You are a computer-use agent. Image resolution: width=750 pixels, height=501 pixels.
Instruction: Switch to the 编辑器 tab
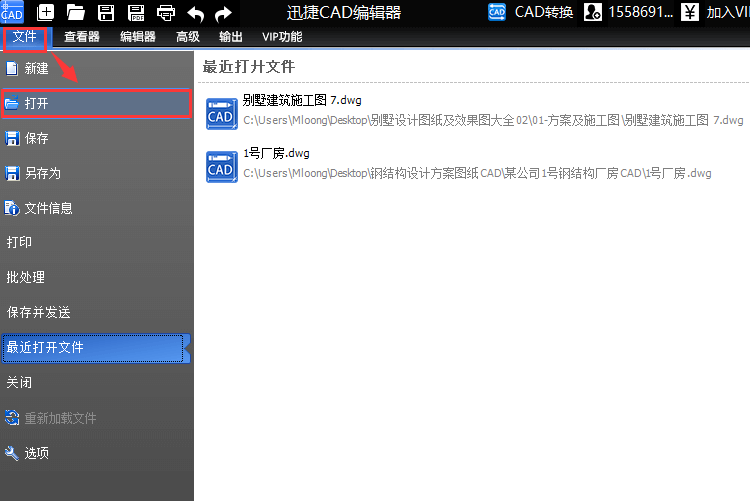coord(138,37)
